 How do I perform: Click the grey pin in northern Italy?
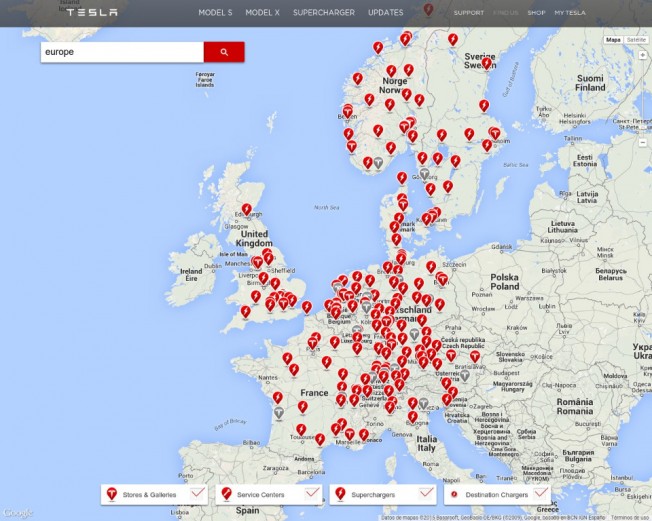point(425,402)
